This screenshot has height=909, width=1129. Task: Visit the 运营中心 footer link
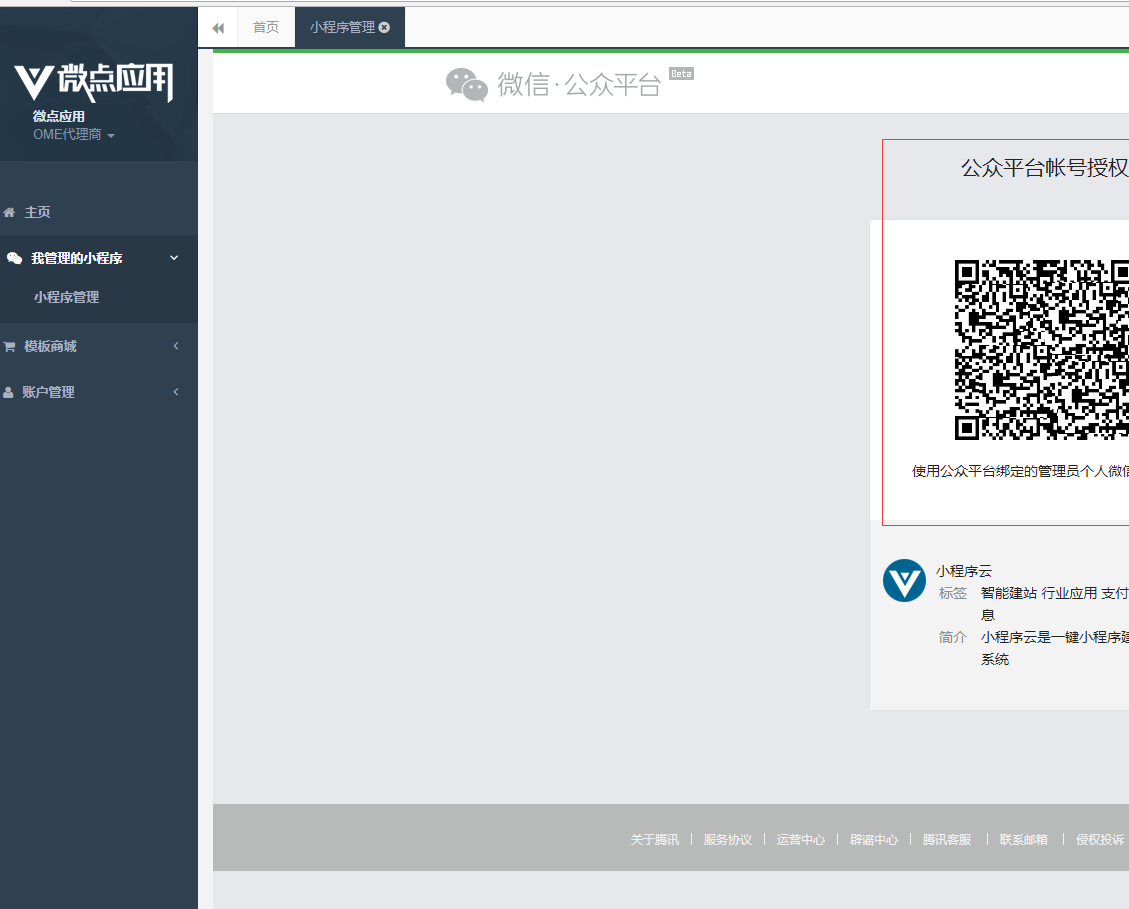(x=800, y=840)
